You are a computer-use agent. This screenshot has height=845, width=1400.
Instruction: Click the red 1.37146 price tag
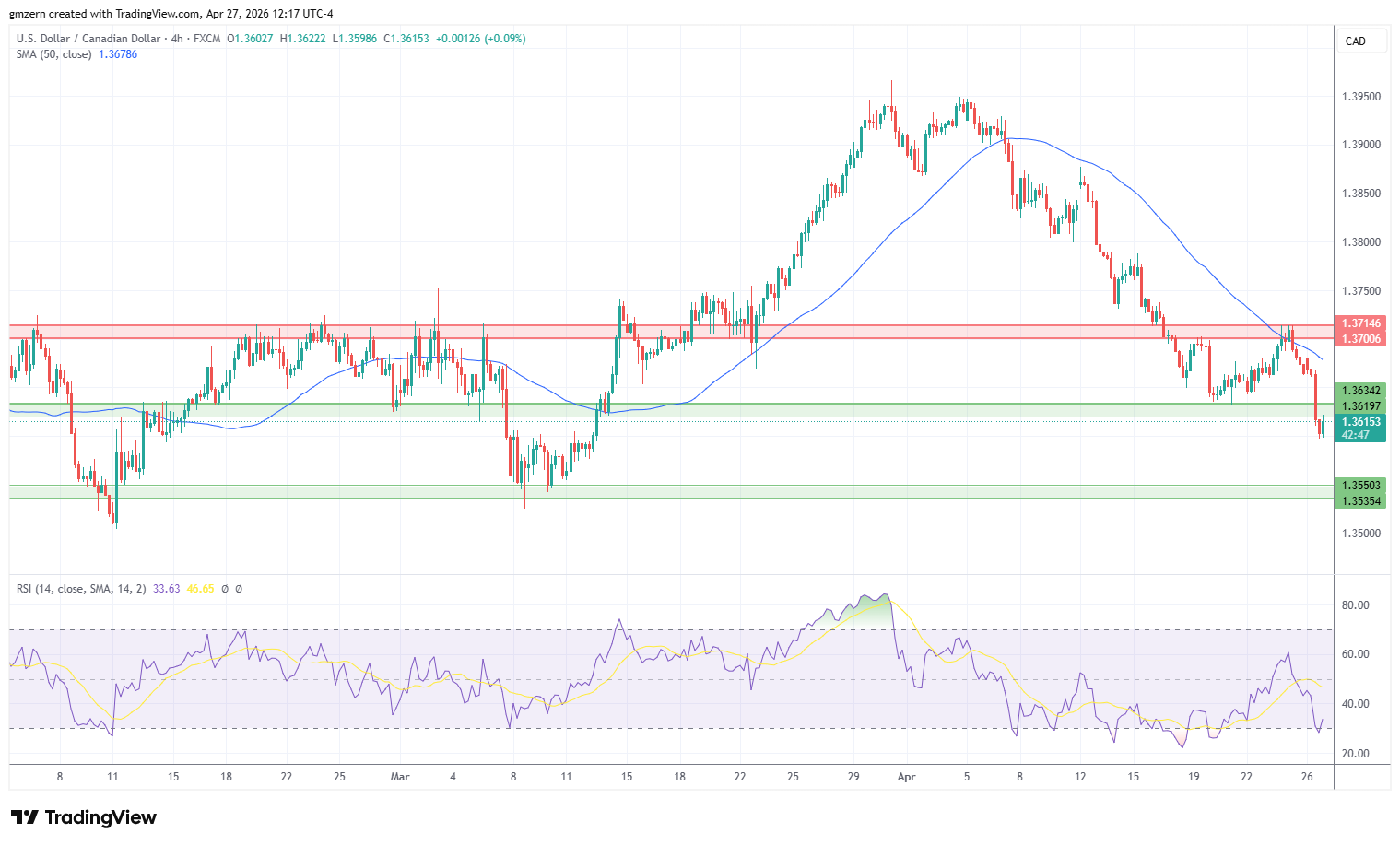[1360, 323]
